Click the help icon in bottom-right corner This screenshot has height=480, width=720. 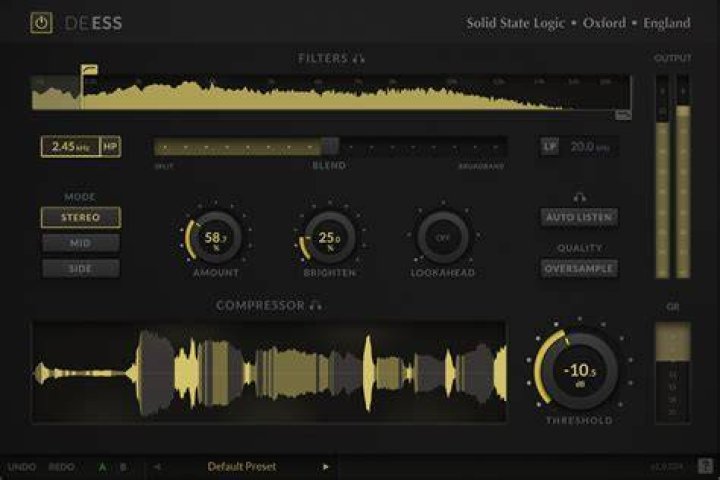click(705, 466)
